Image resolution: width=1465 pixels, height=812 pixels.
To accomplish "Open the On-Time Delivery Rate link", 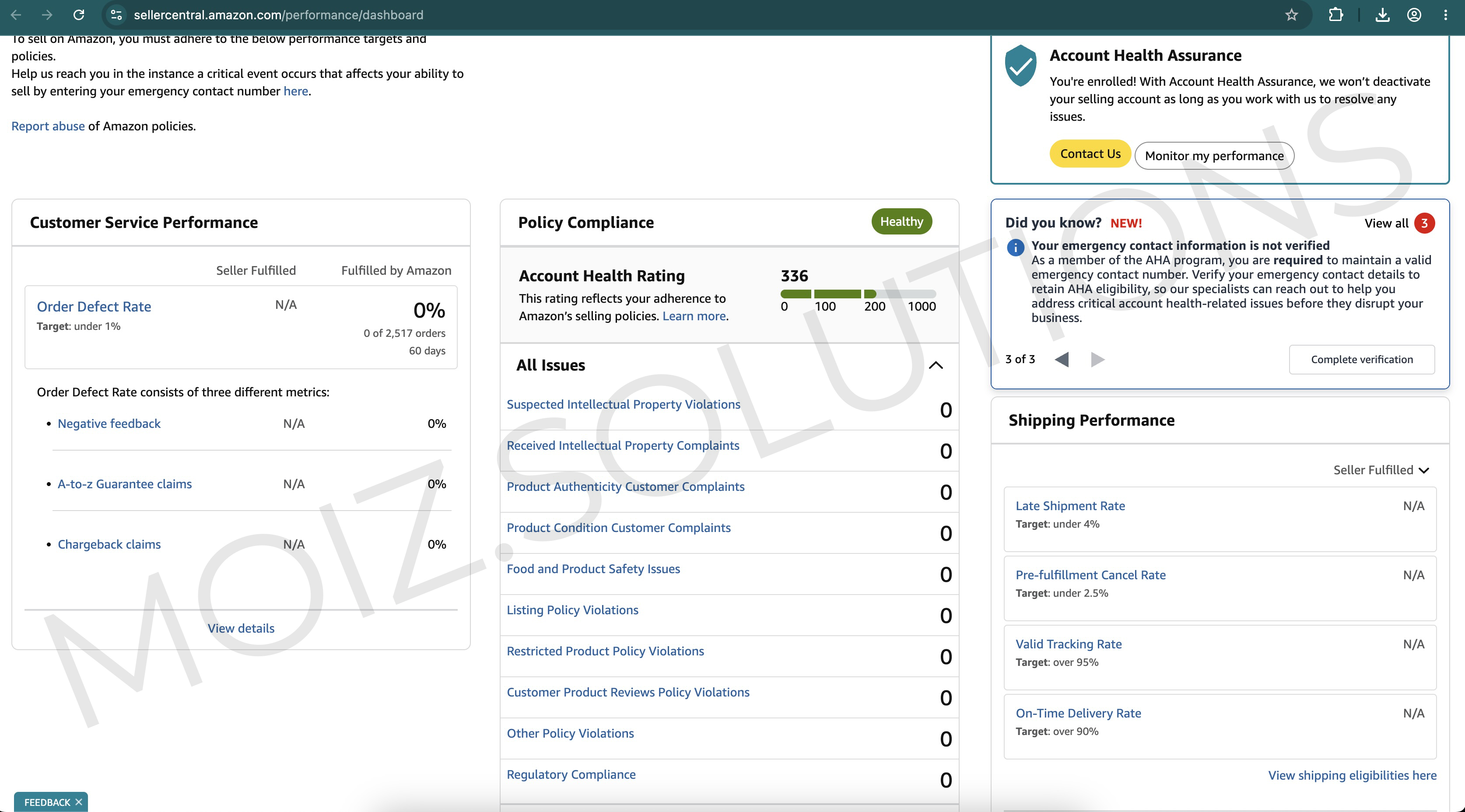I will 1078,713.
